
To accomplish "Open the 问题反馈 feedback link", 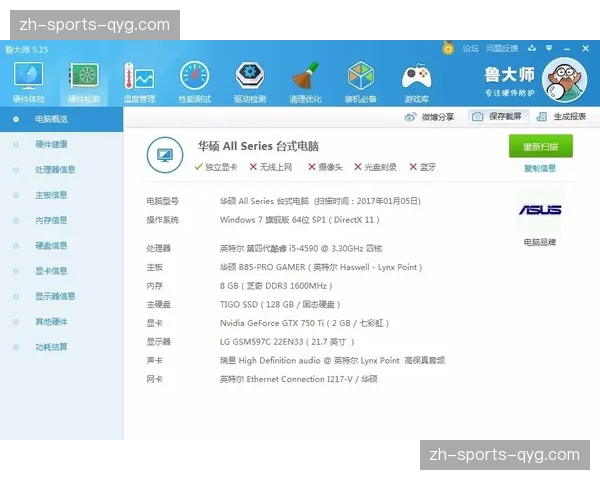I will click(502, 49).
